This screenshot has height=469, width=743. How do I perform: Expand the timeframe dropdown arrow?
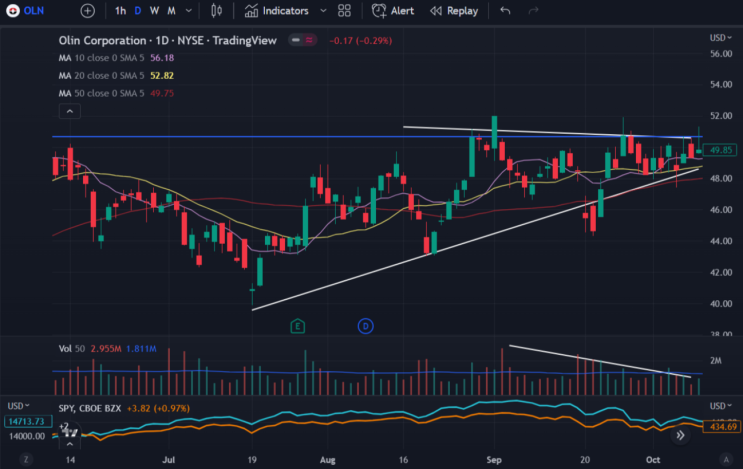point(189,11)
